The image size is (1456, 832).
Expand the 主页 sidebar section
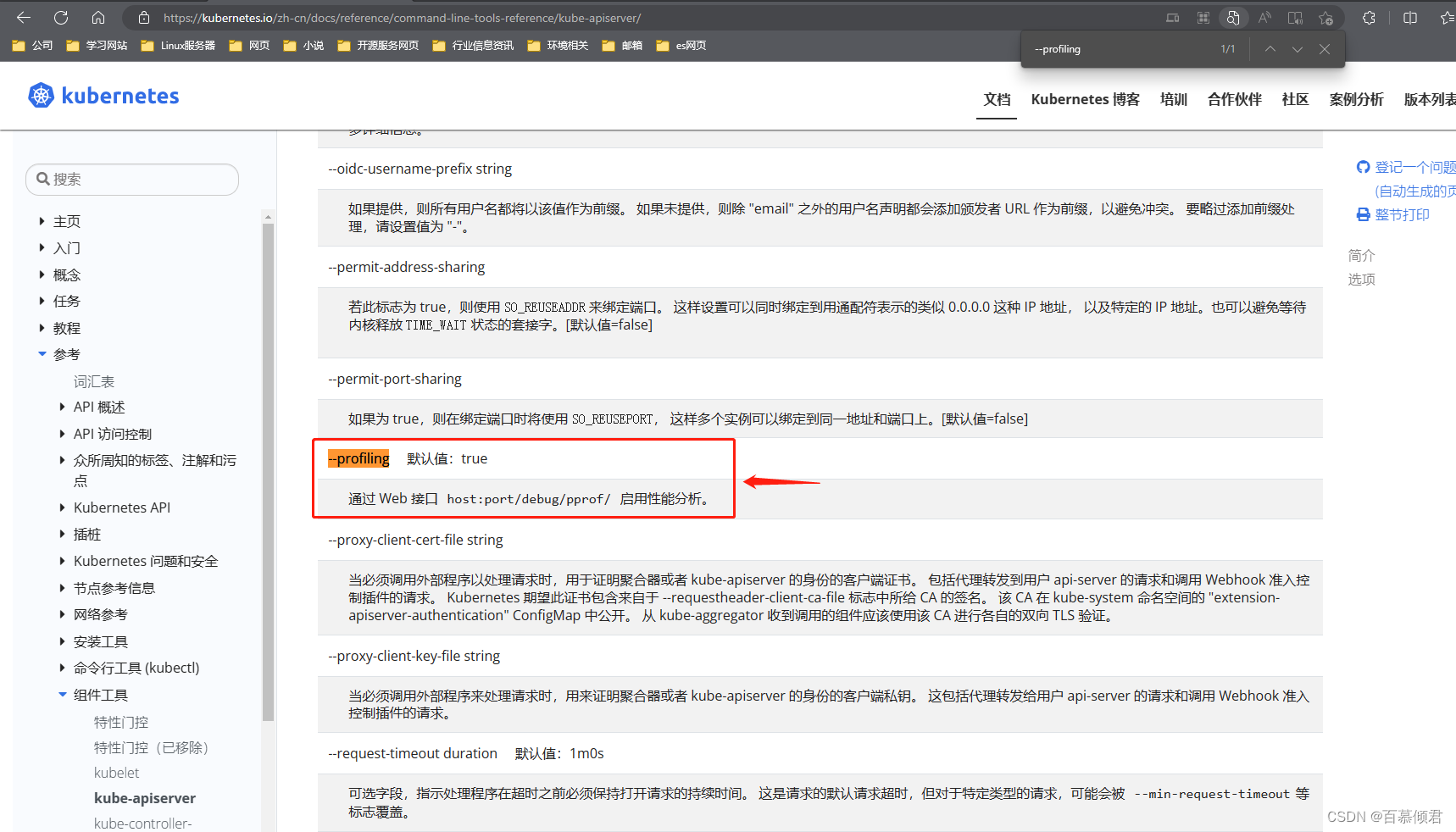42,221
